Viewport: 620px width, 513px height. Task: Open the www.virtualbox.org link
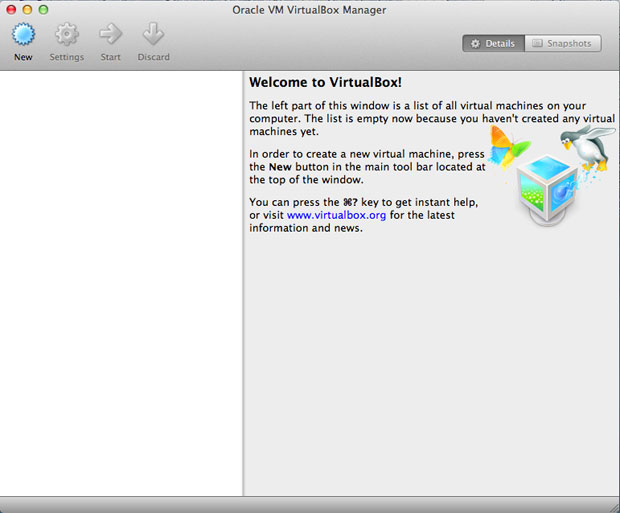pos(336,215)
